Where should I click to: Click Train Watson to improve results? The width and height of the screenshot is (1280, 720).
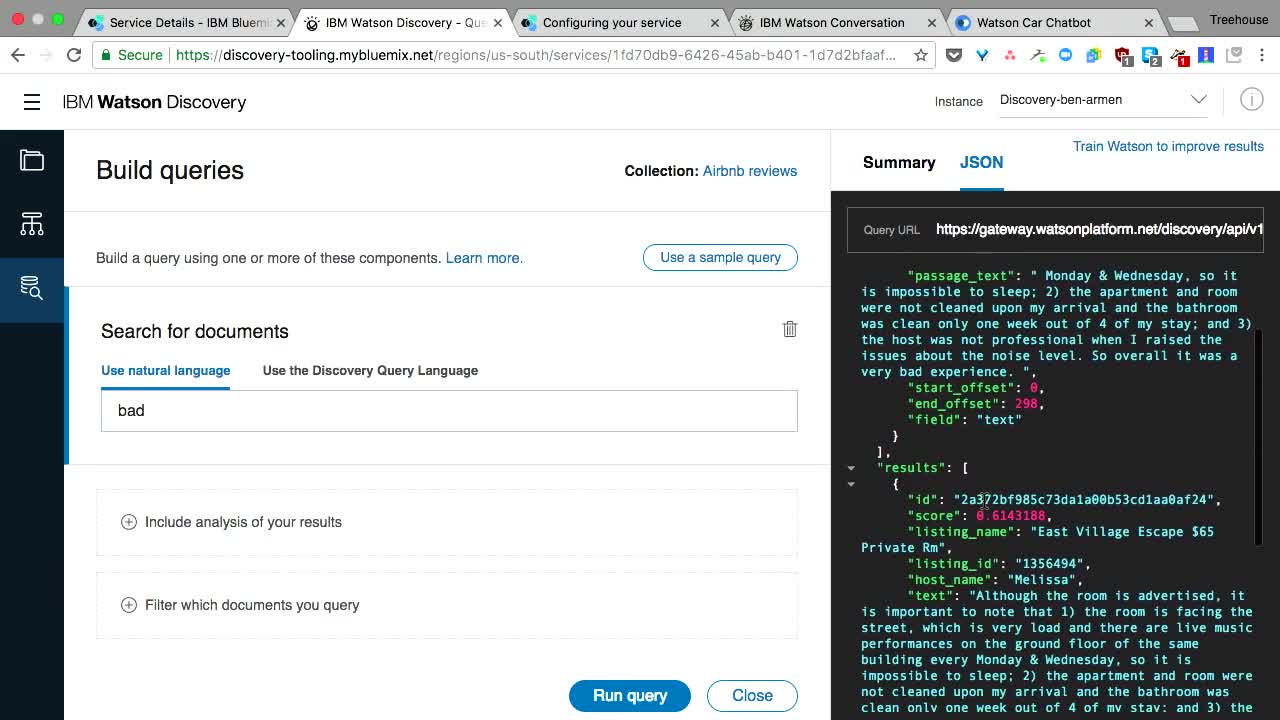click(1168, 146)
